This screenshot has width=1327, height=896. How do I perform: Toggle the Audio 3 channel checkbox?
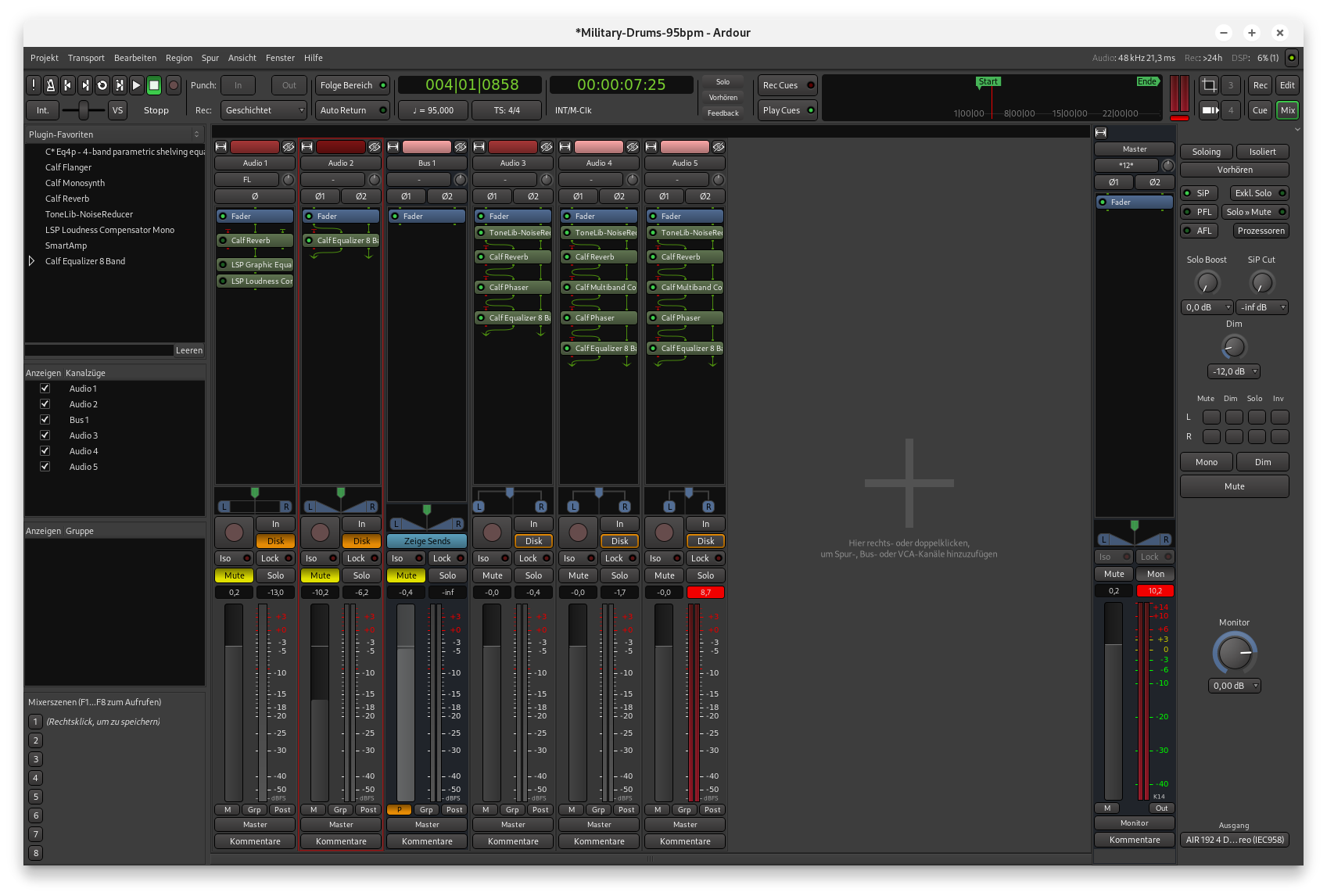(x=45, y=435)
